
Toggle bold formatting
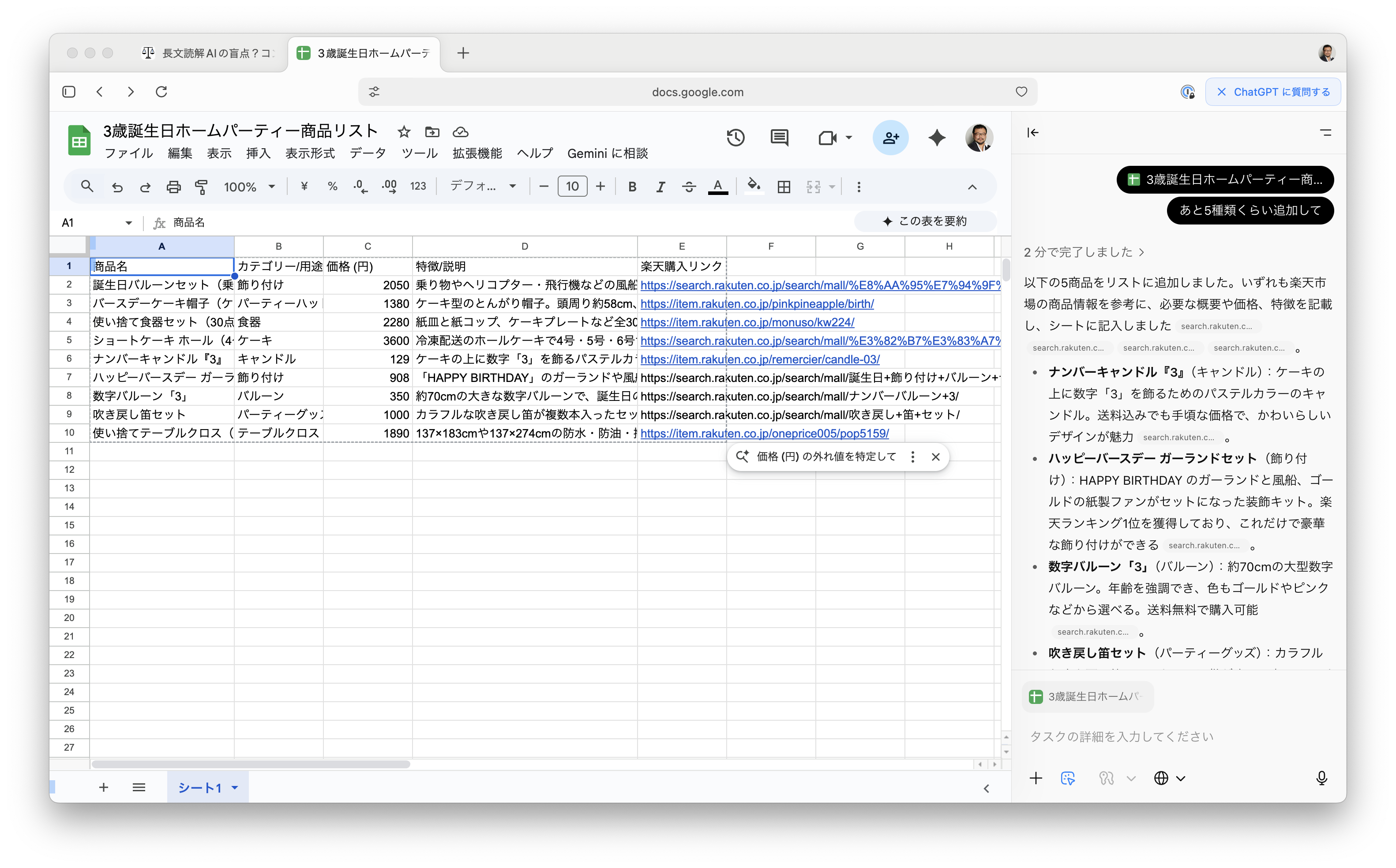pyautogui.click(x=632, y=187)
